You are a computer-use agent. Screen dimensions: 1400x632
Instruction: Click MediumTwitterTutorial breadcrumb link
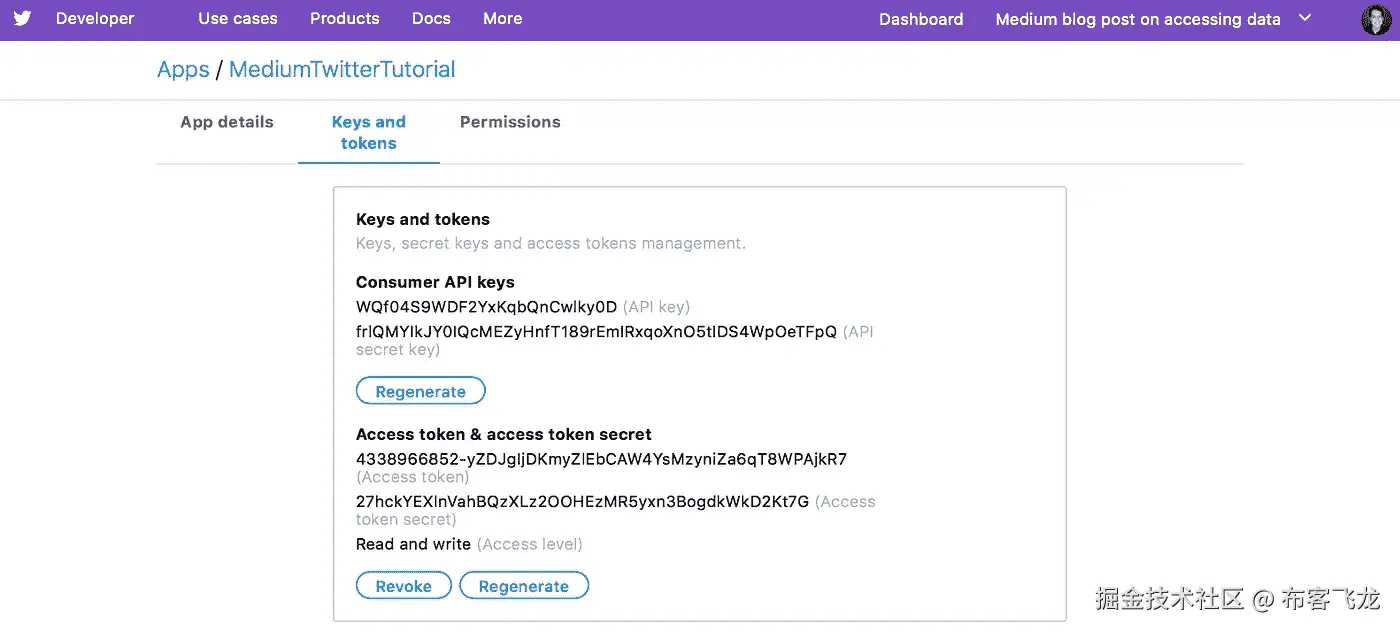click(342, 70)
